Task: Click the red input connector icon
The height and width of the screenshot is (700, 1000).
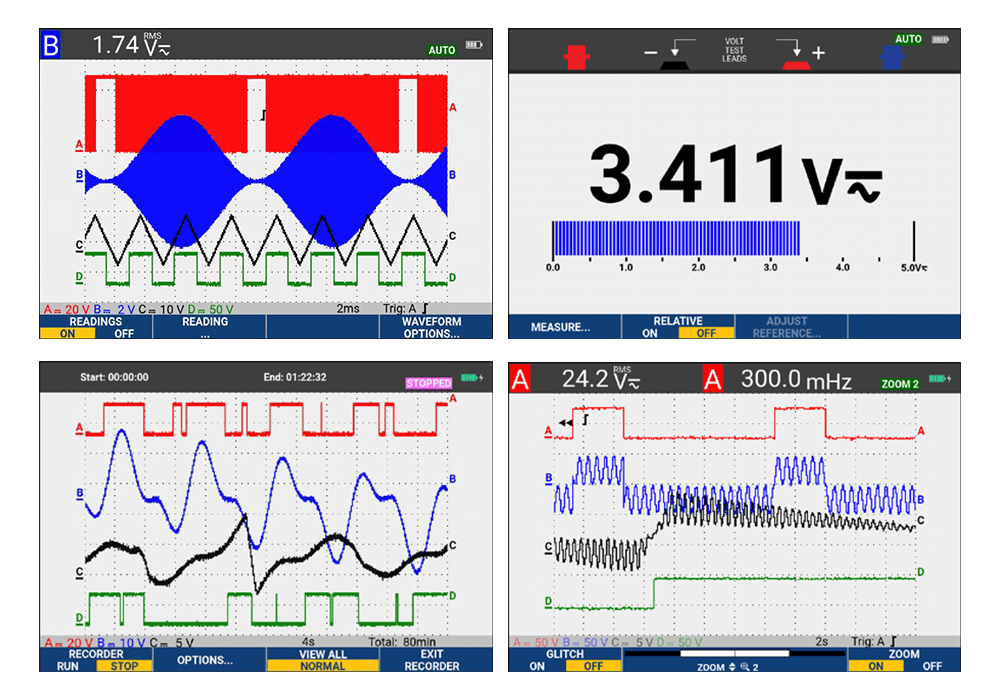Action: [577, 56]
